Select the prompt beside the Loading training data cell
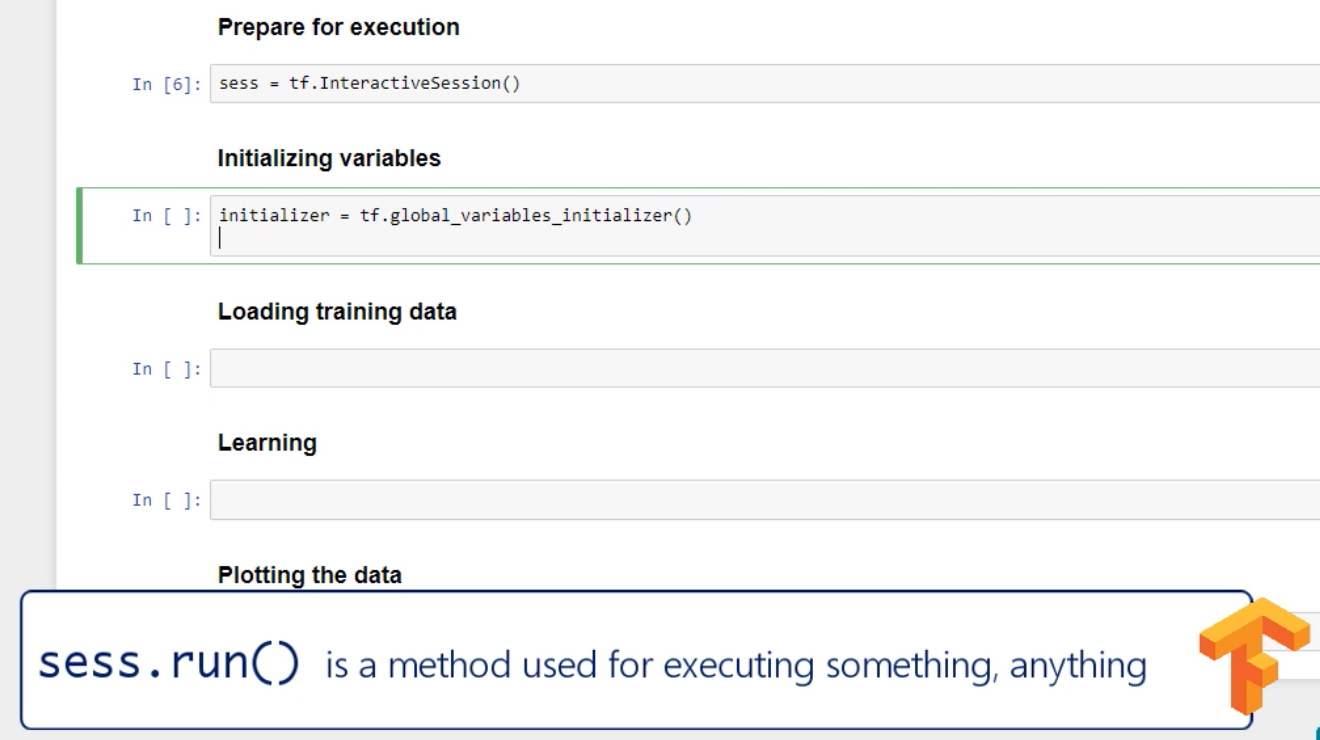This screenshot has height=740, width=1320. click(167, 369)
